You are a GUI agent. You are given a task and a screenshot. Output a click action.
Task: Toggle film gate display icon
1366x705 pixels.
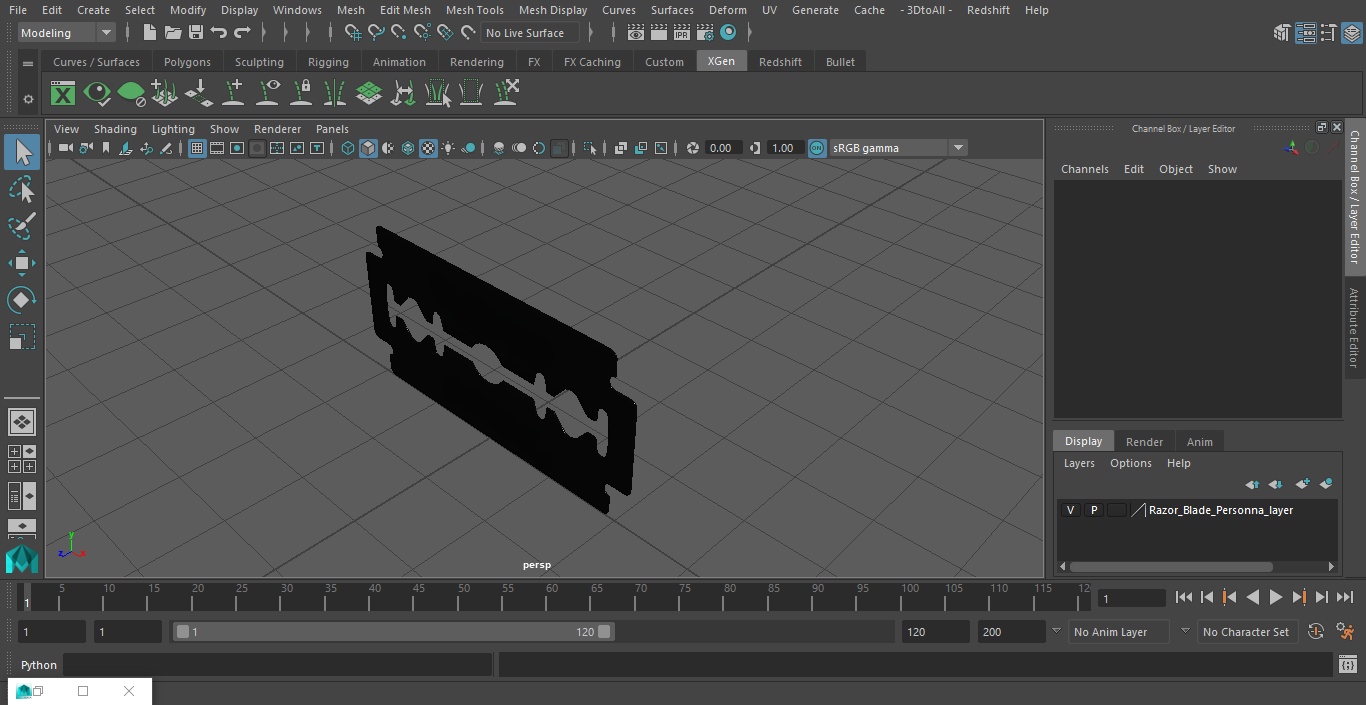pyautogui.click(x=217, y=148)
